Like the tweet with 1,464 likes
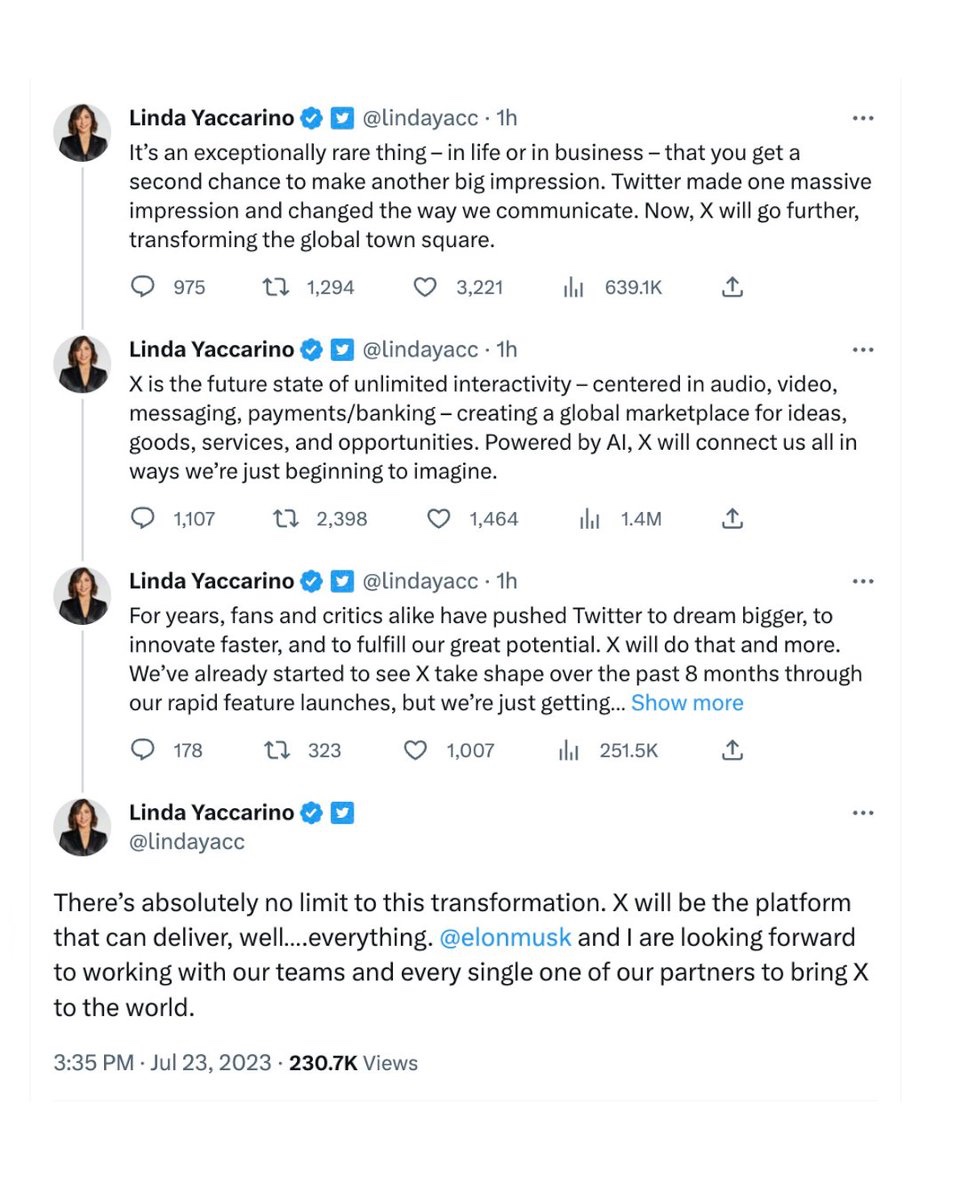The image size is (960, 1200). click(439, 519)
